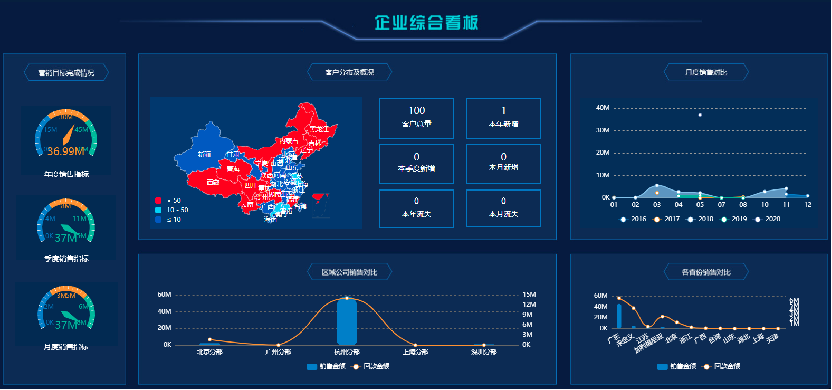
Task: Click the 杭州分部 axis label
Action: 347,352
